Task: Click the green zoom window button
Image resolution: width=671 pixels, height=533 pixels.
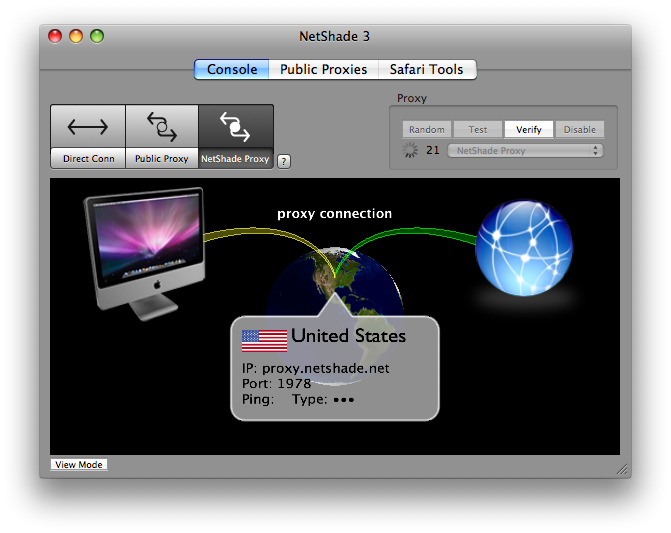Action: point(97,36)
